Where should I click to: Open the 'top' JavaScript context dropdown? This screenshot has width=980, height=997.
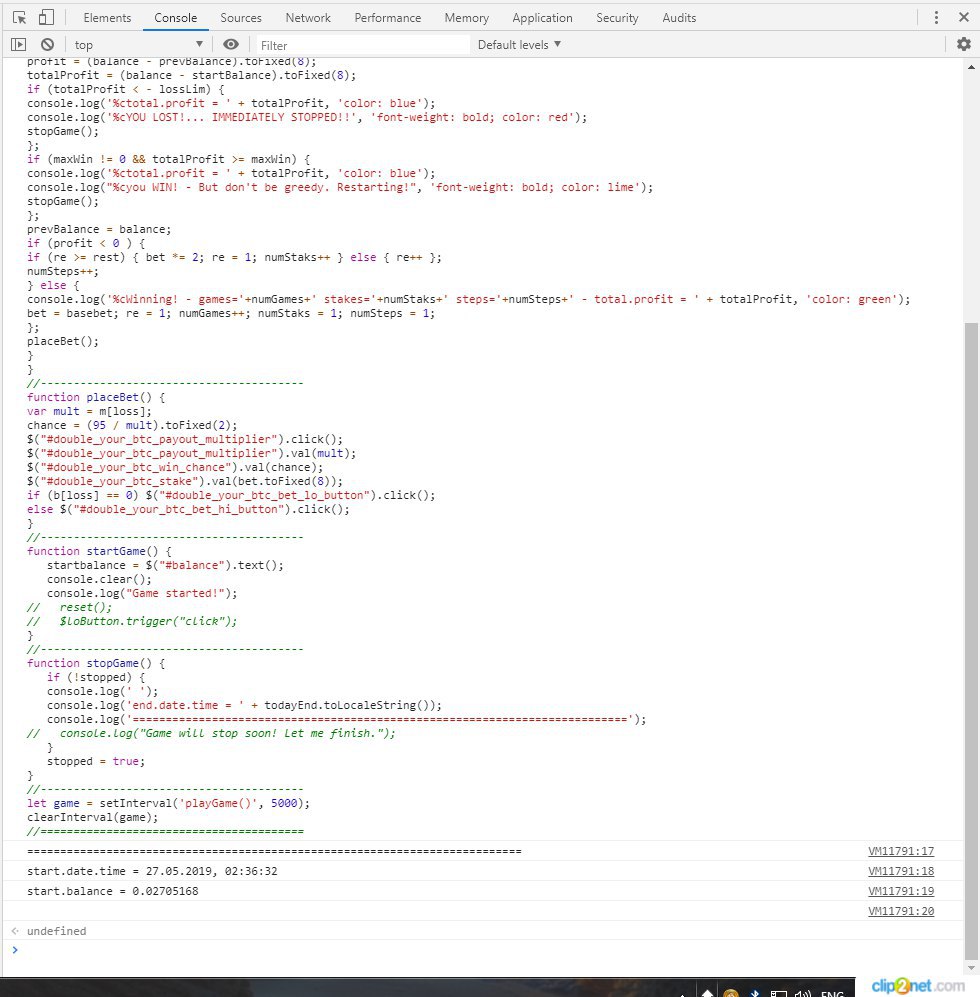(139, 45)
